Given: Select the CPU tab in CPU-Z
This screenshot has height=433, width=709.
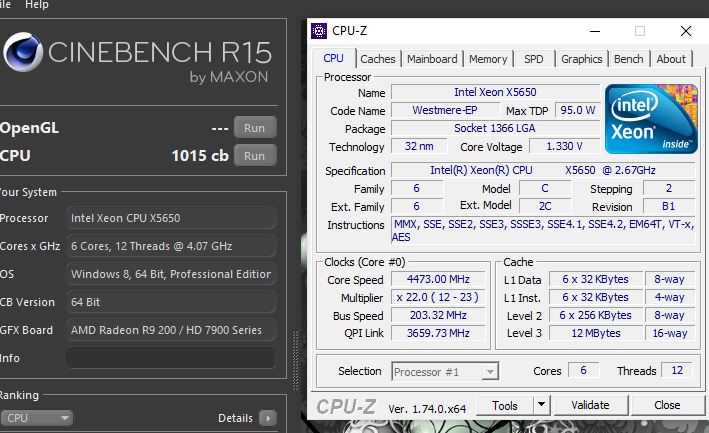Looking at the screenshot, I should (x=333, y=58).
